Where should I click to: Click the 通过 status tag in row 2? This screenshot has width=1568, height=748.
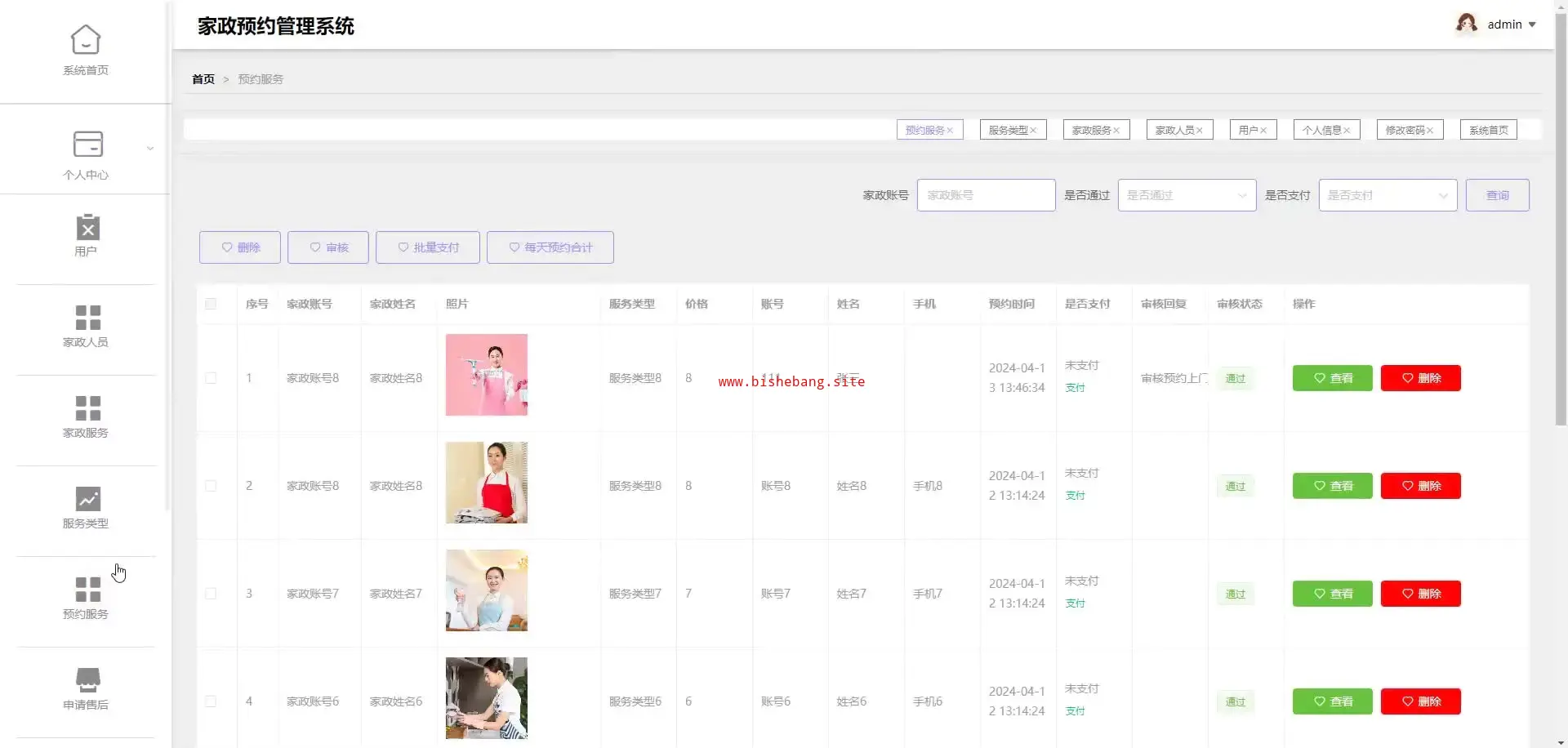pyautogui.click(x=1236, y=486)
